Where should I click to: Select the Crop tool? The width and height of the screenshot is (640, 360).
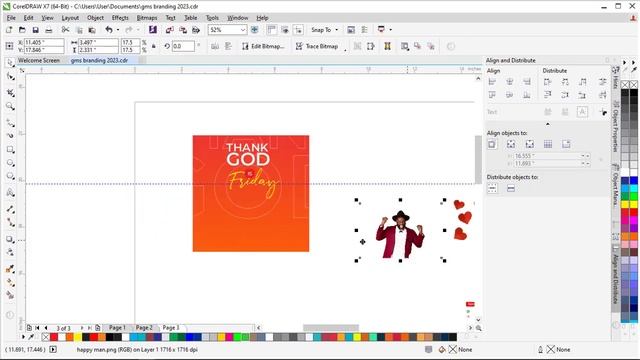[x=10, y=93]
